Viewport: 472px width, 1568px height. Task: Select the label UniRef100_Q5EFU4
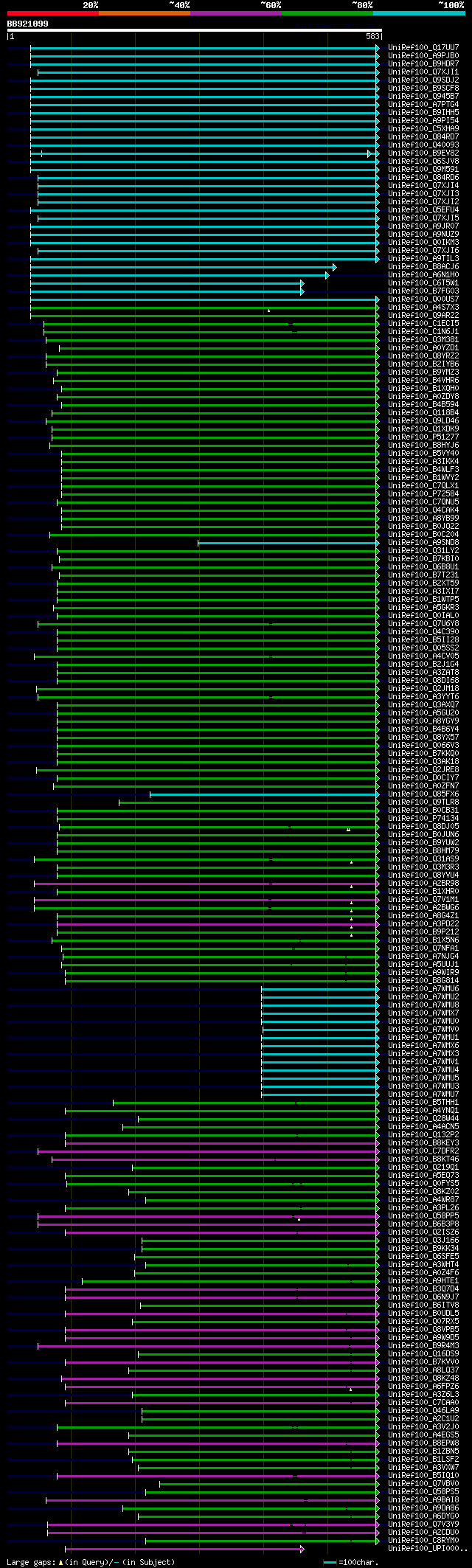(x=423, y=209)
